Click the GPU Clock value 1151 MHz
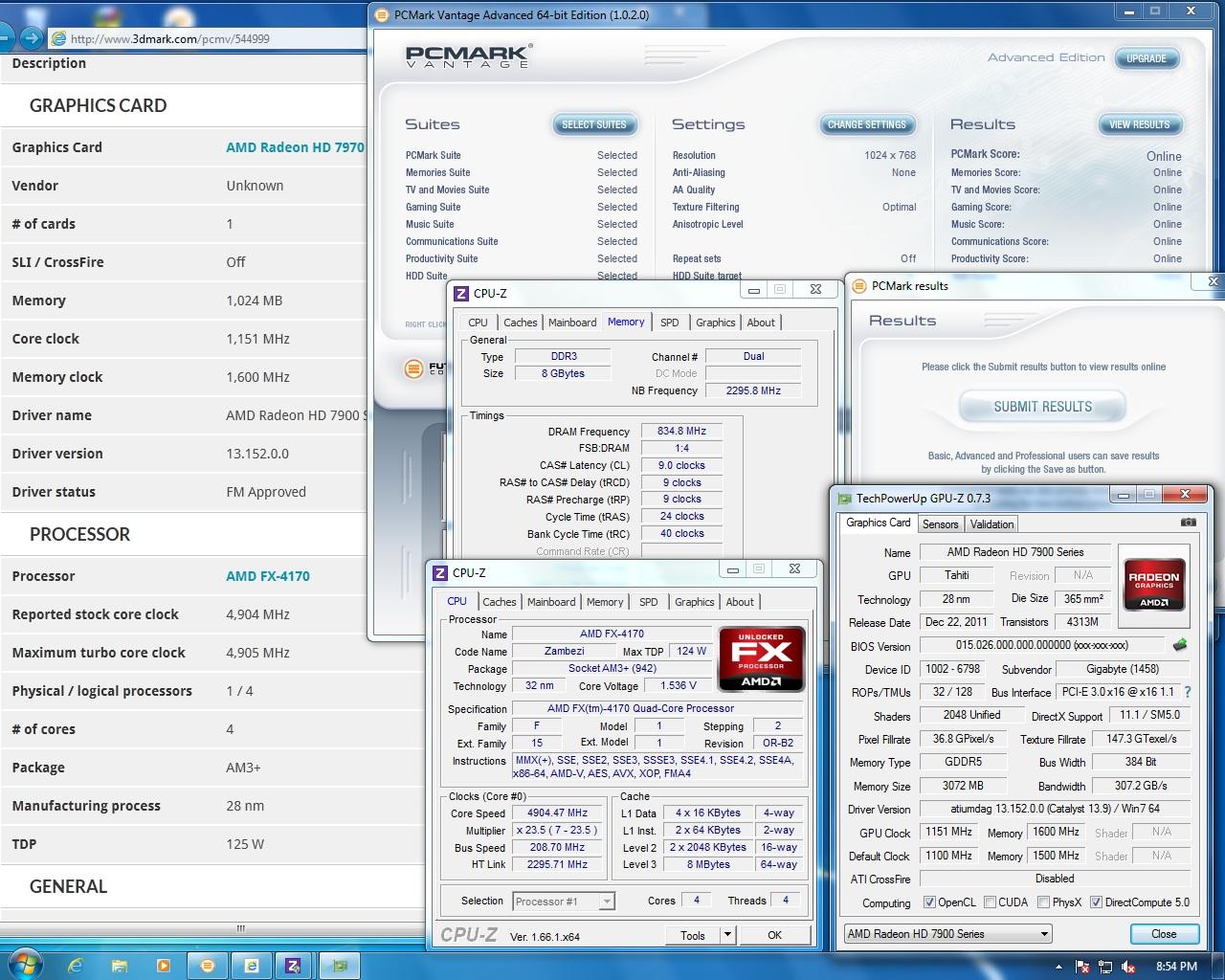Viewport: 1225px width, 980px height. tap(948, 832)
